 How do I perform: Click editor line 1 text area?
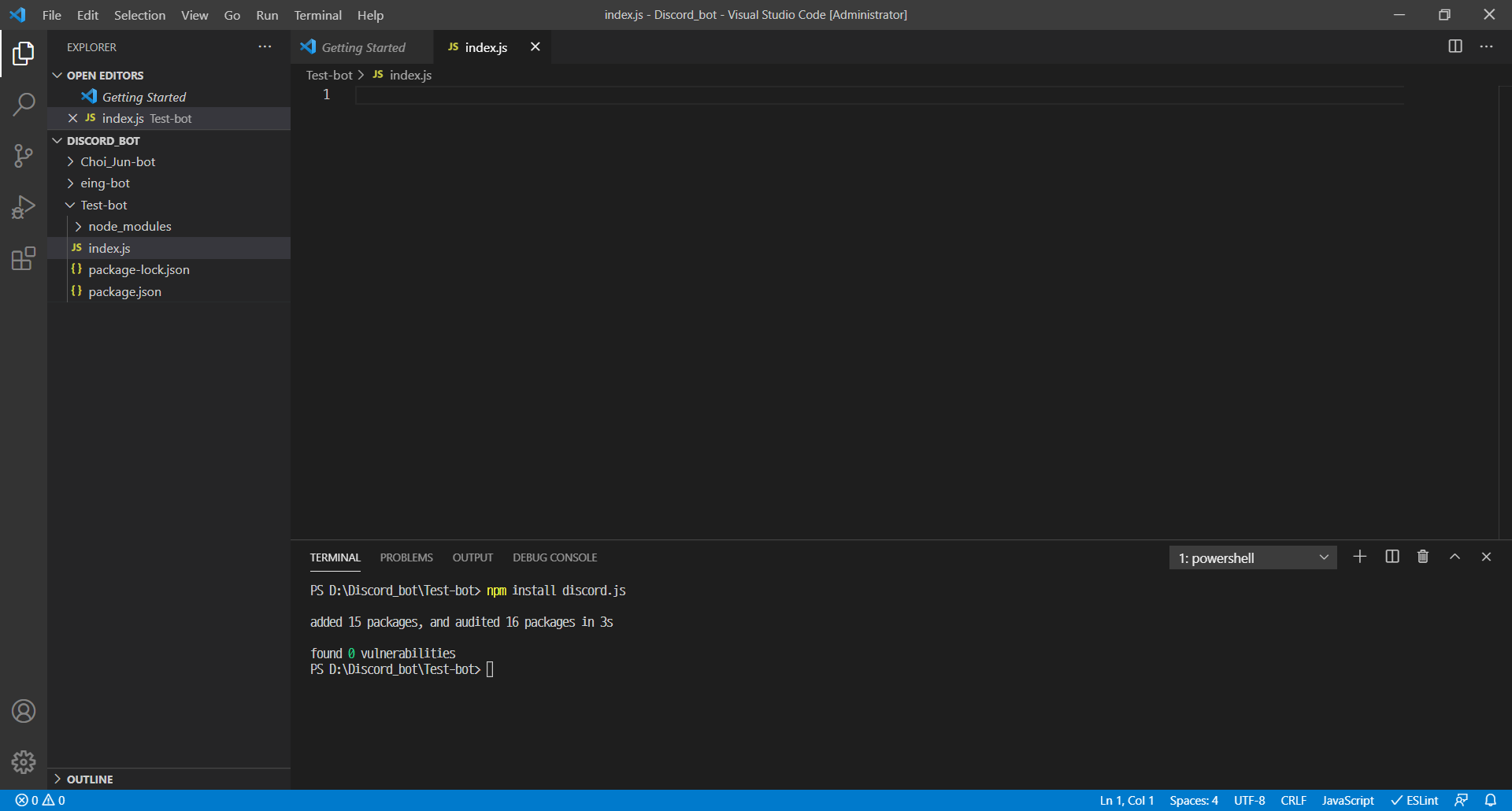[x=879, y=95]
